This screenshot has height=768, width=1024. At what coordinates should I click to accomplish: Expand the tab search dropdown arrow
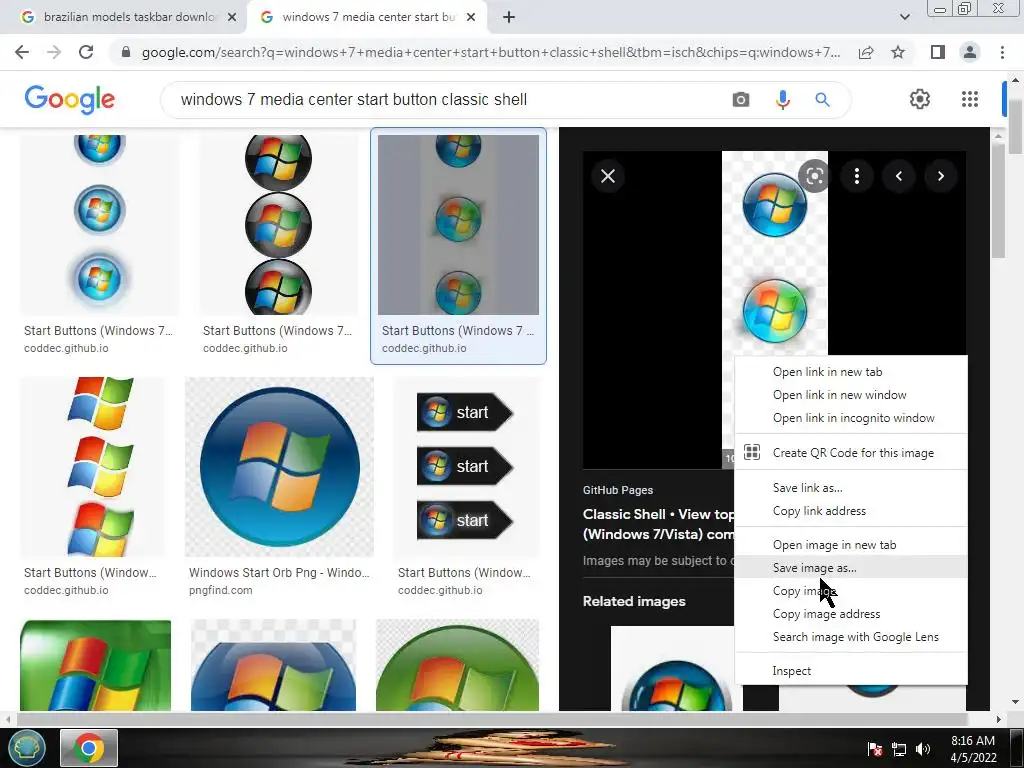(904, 17)
